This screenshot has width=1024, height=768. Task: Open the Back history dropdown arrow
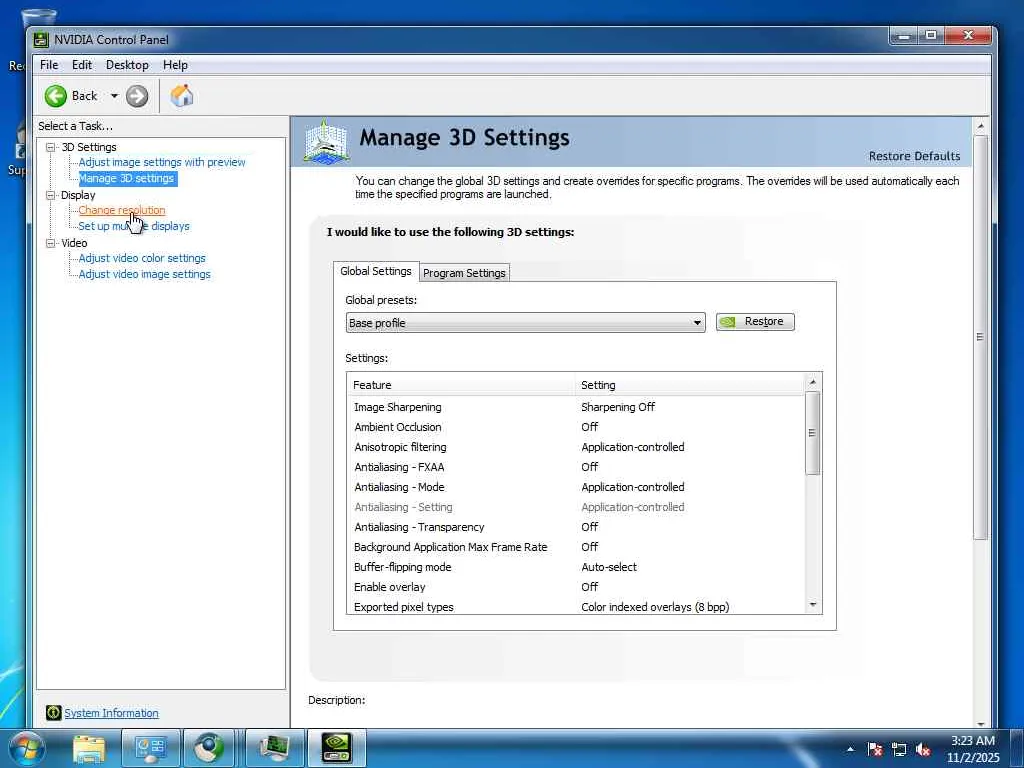point(114,96)
